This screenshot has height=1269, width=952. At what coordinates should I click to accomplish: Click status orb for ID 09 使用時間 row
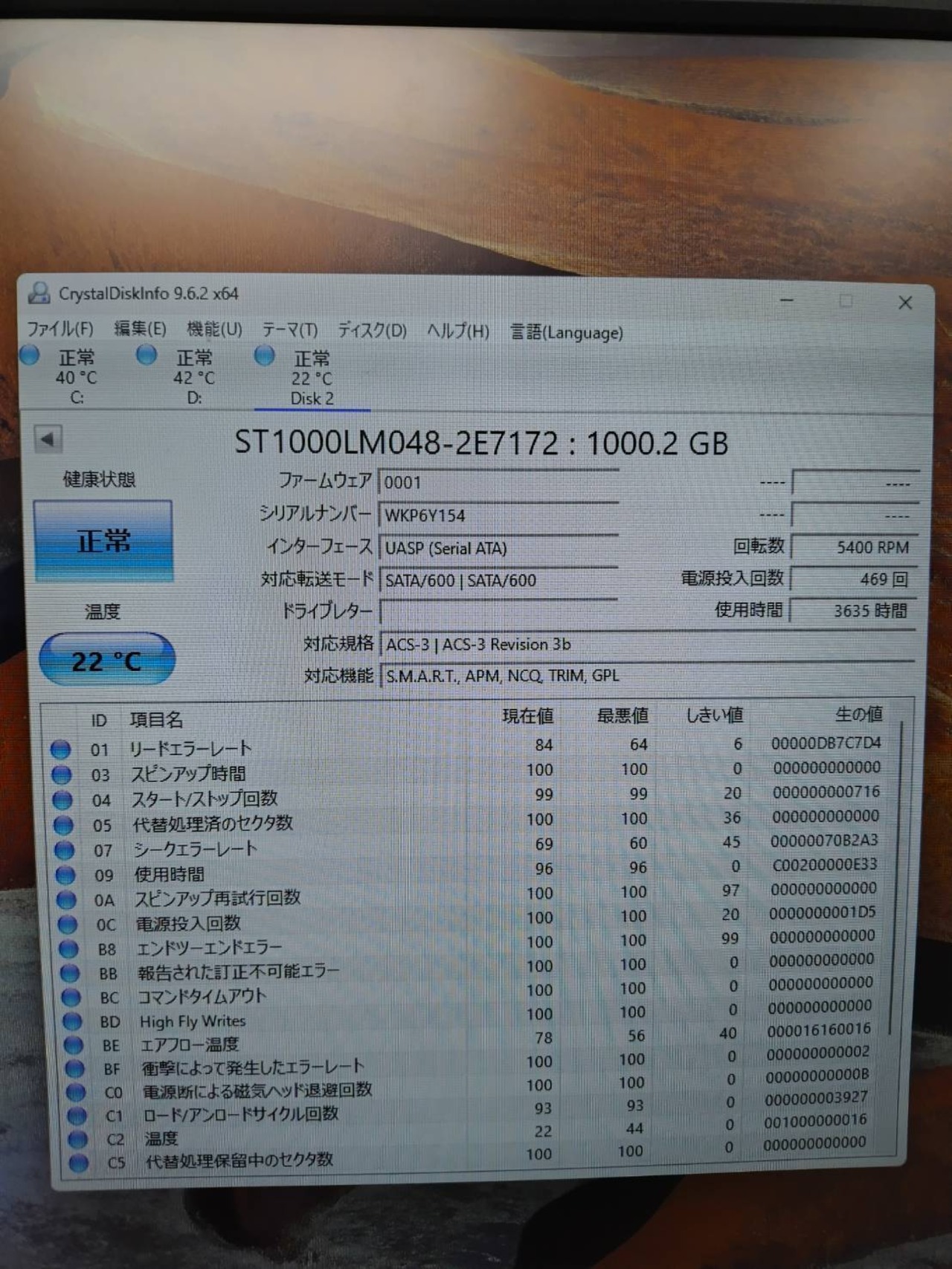[65, 875]
